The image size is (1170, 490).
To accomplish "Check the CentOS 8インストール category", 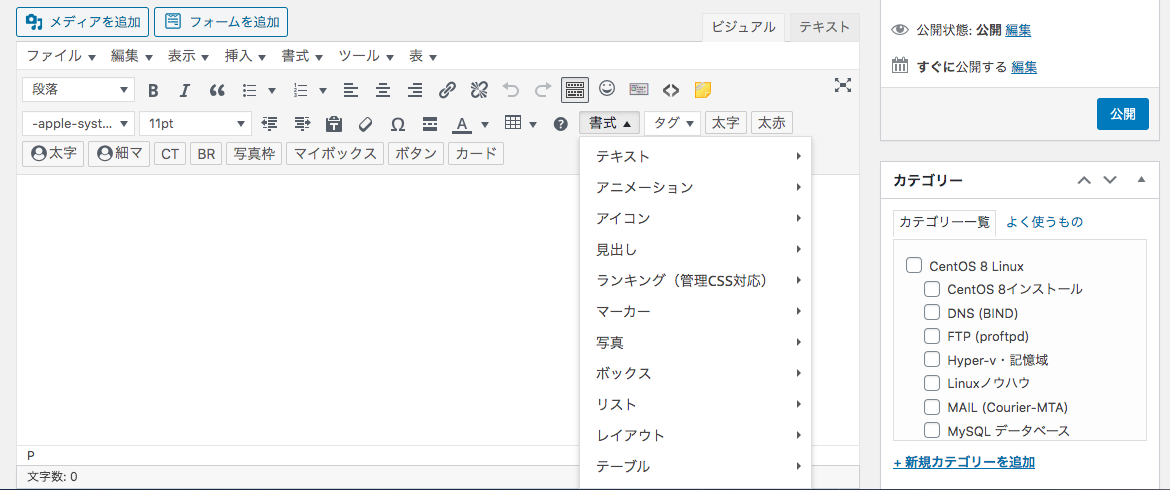I will (932, 289).
